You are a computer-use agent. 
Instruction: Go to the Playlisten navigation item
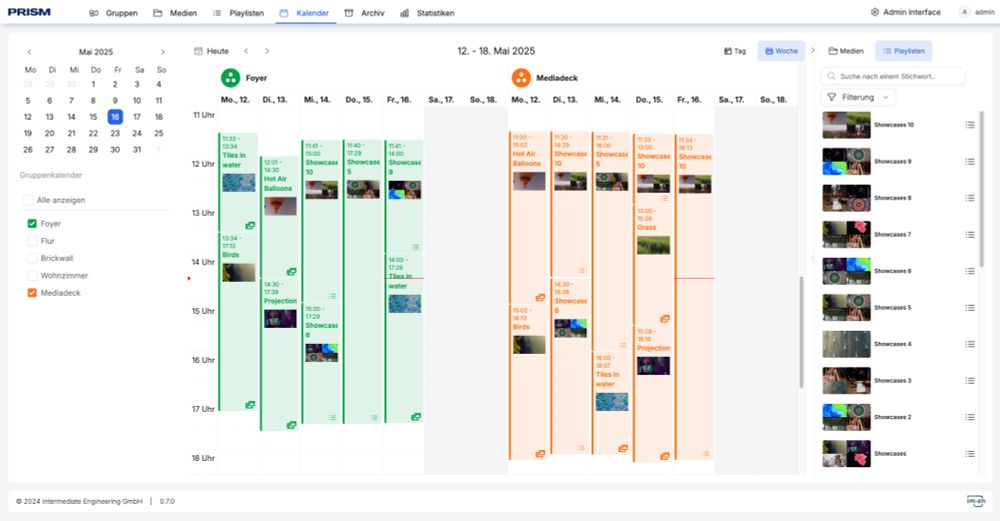point(239,13)
